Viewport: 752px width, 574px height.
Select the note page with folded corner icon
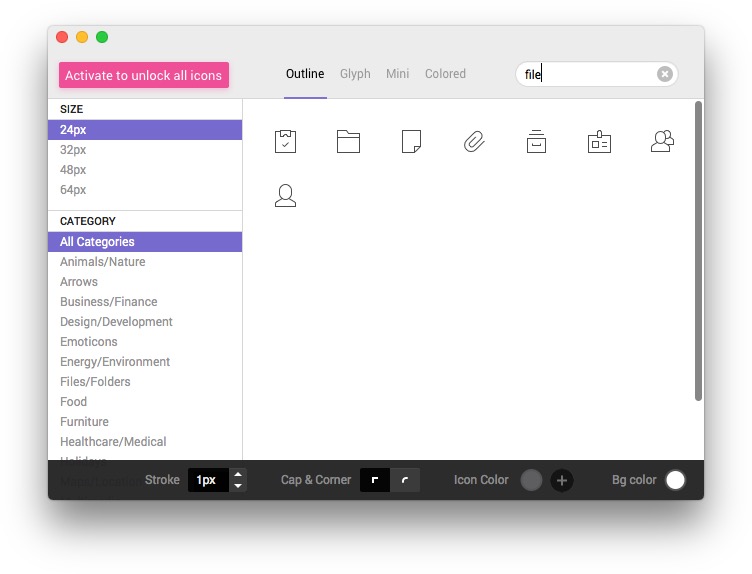click(411, 141)
